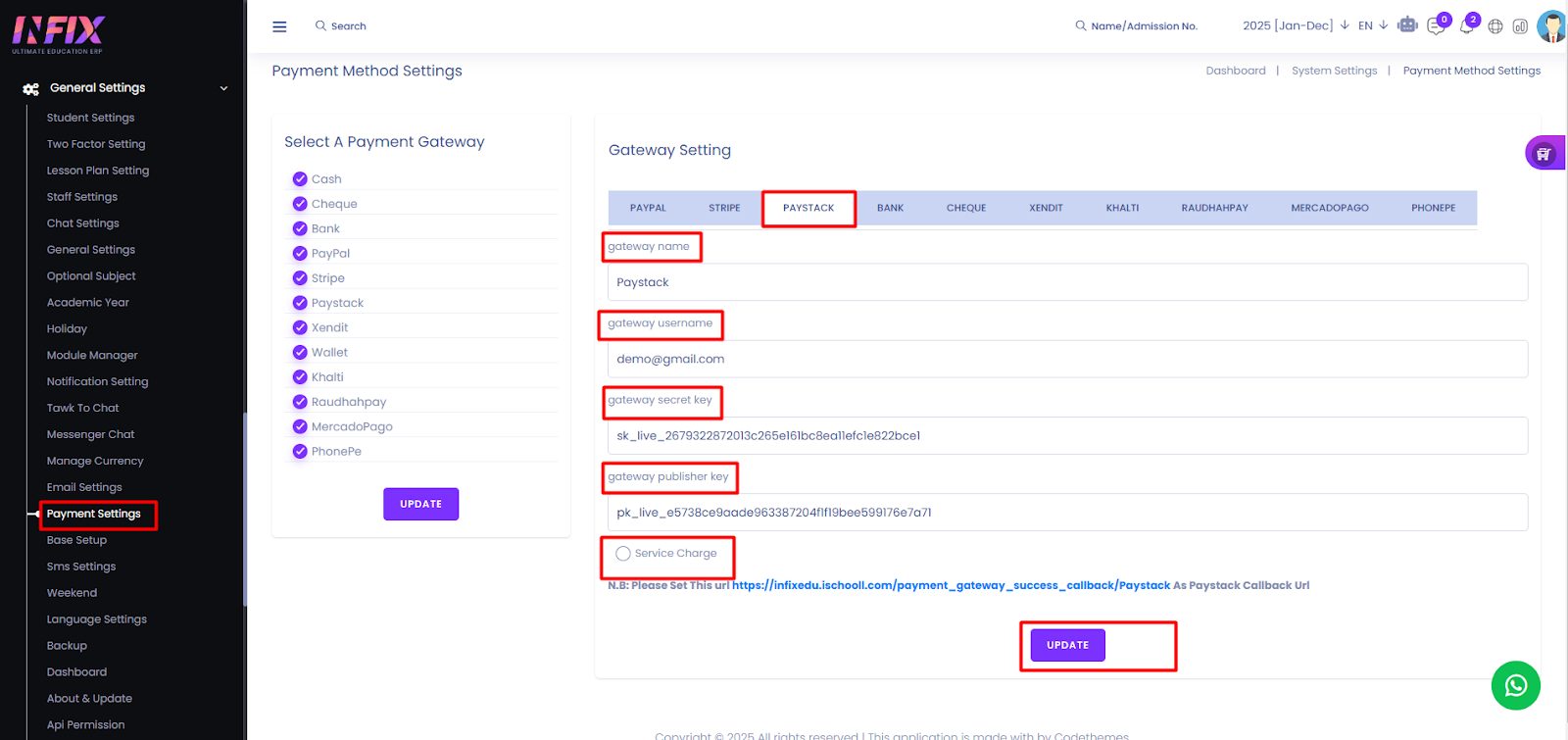Open Module Manager in sidebar
1568x740 pixels.
(x=92, y=355)
